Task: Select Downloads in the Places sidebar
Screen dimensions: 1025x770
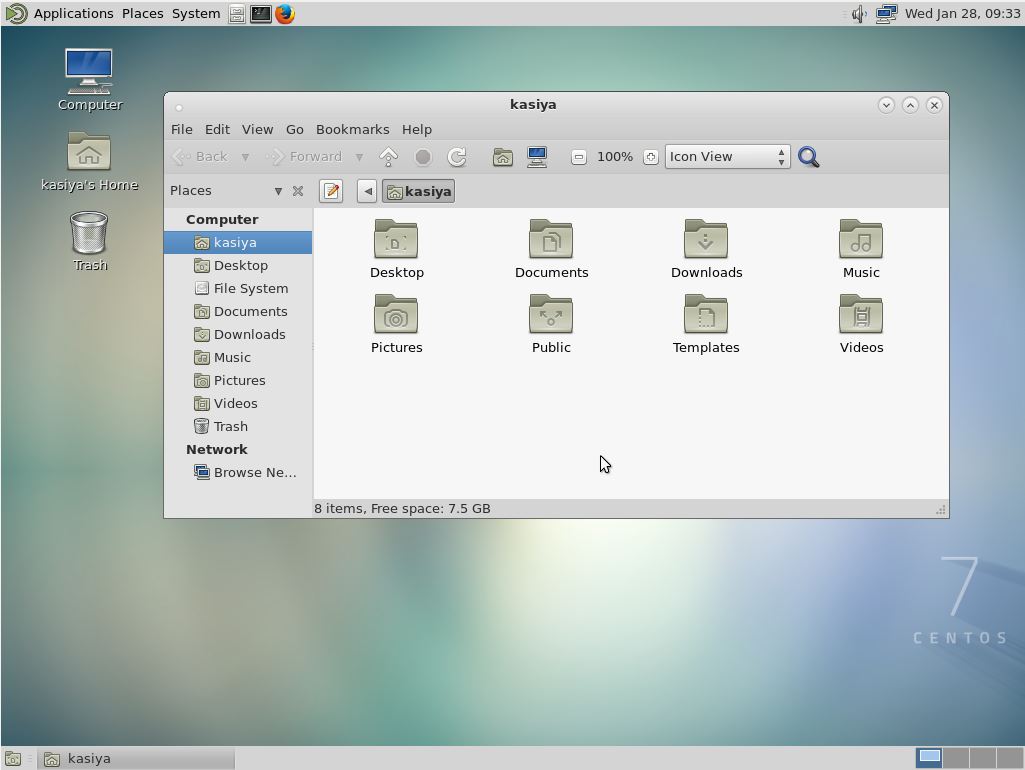Action: coord(250,334)
